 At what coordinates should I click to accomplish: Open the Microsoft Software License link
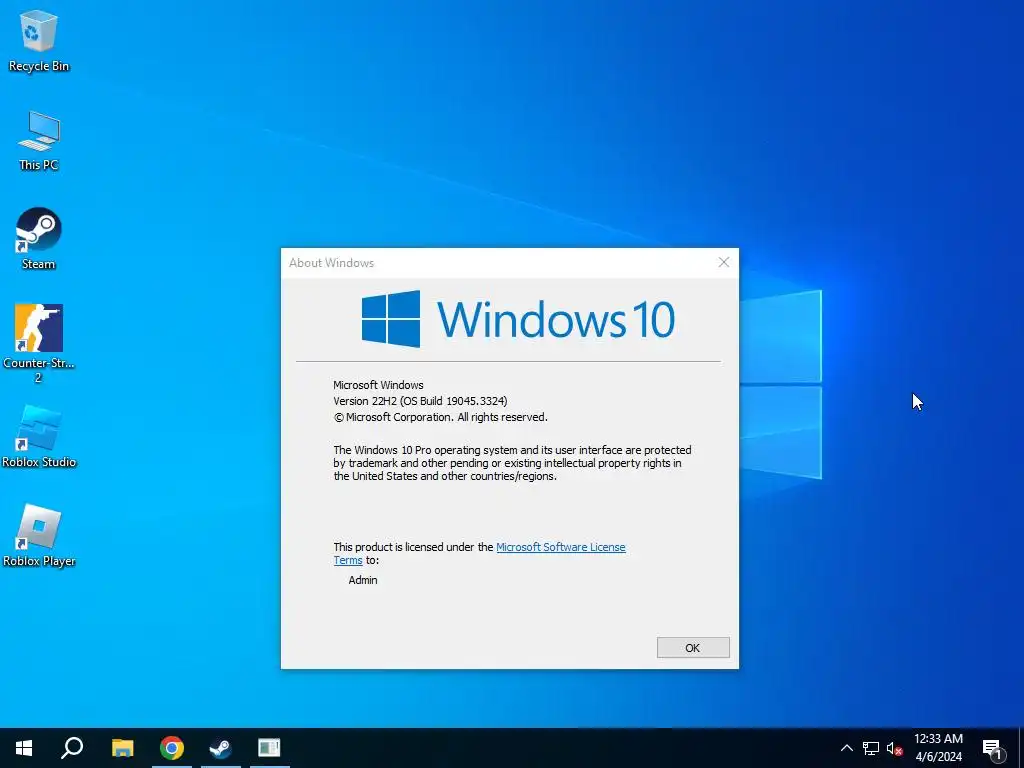[560, 547]
